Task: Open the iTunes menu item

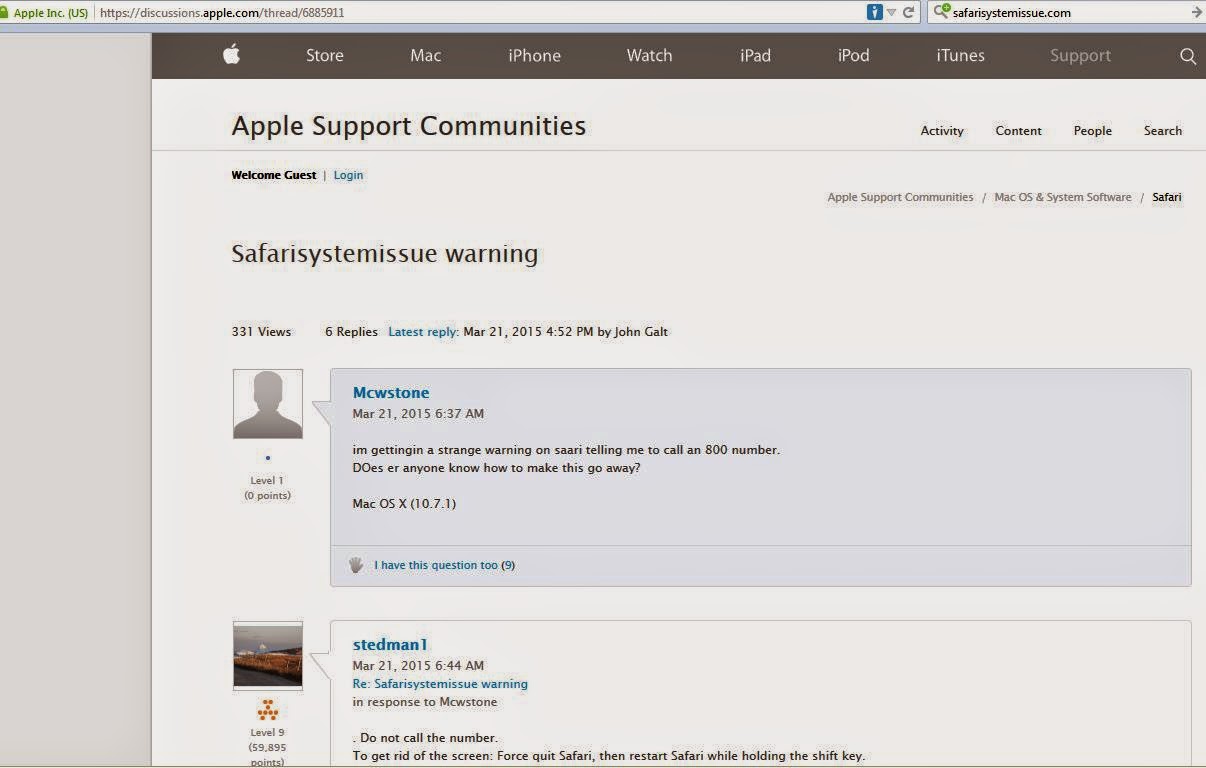Action: coord(960,56)
